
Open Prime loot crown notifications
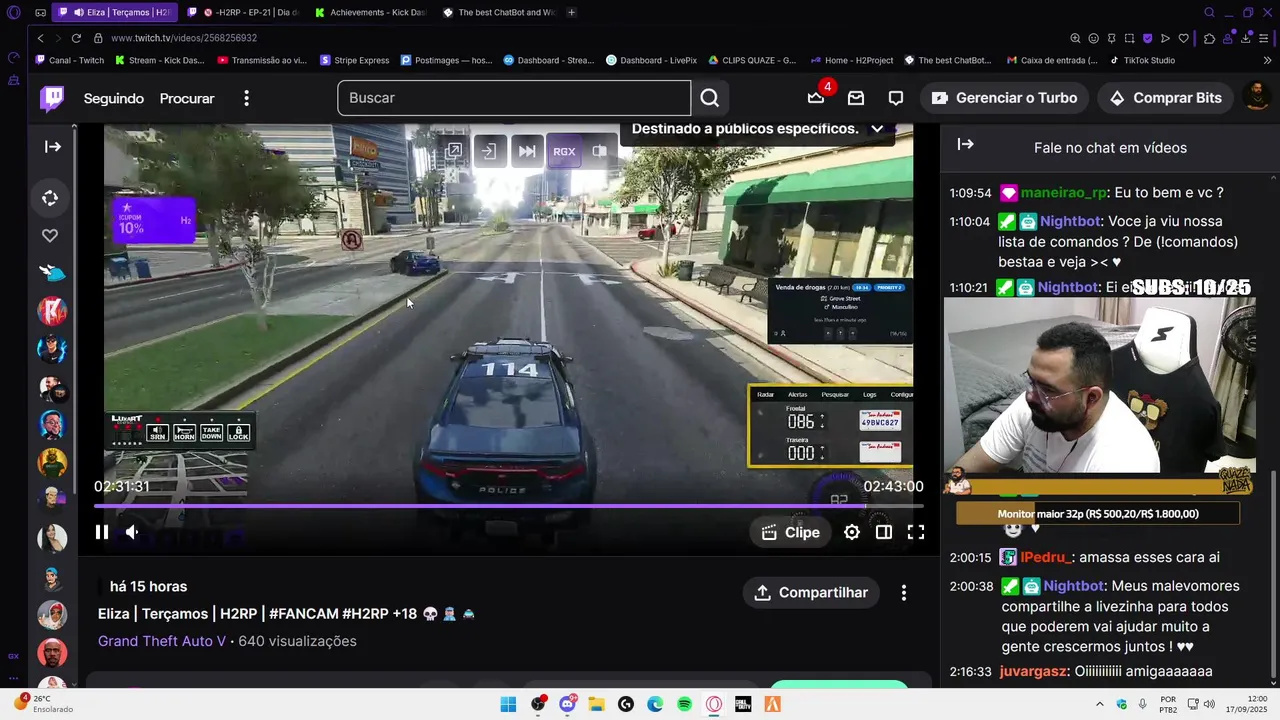pyautogui.click(x=816, y=98)
